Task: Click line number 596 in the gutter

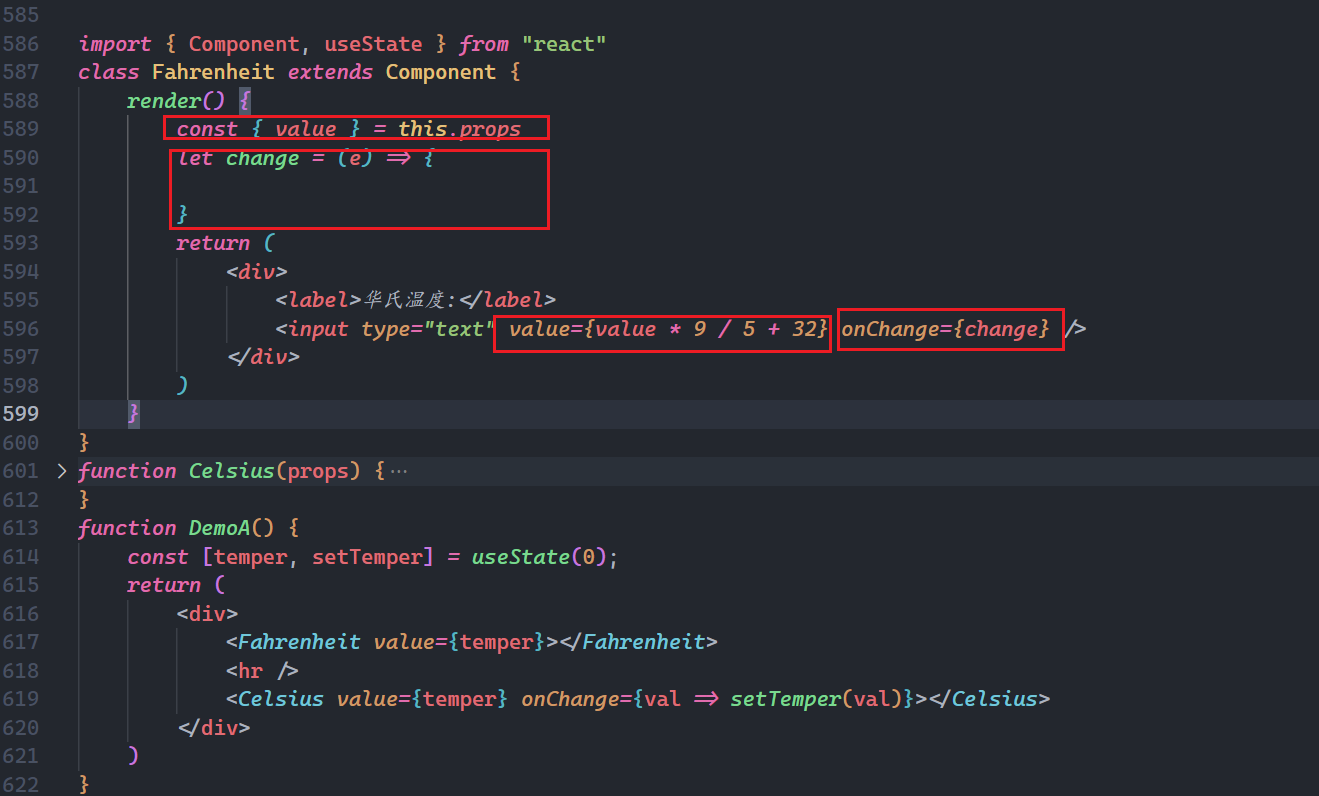Action: pyautogui.click(x=22, y=329)
